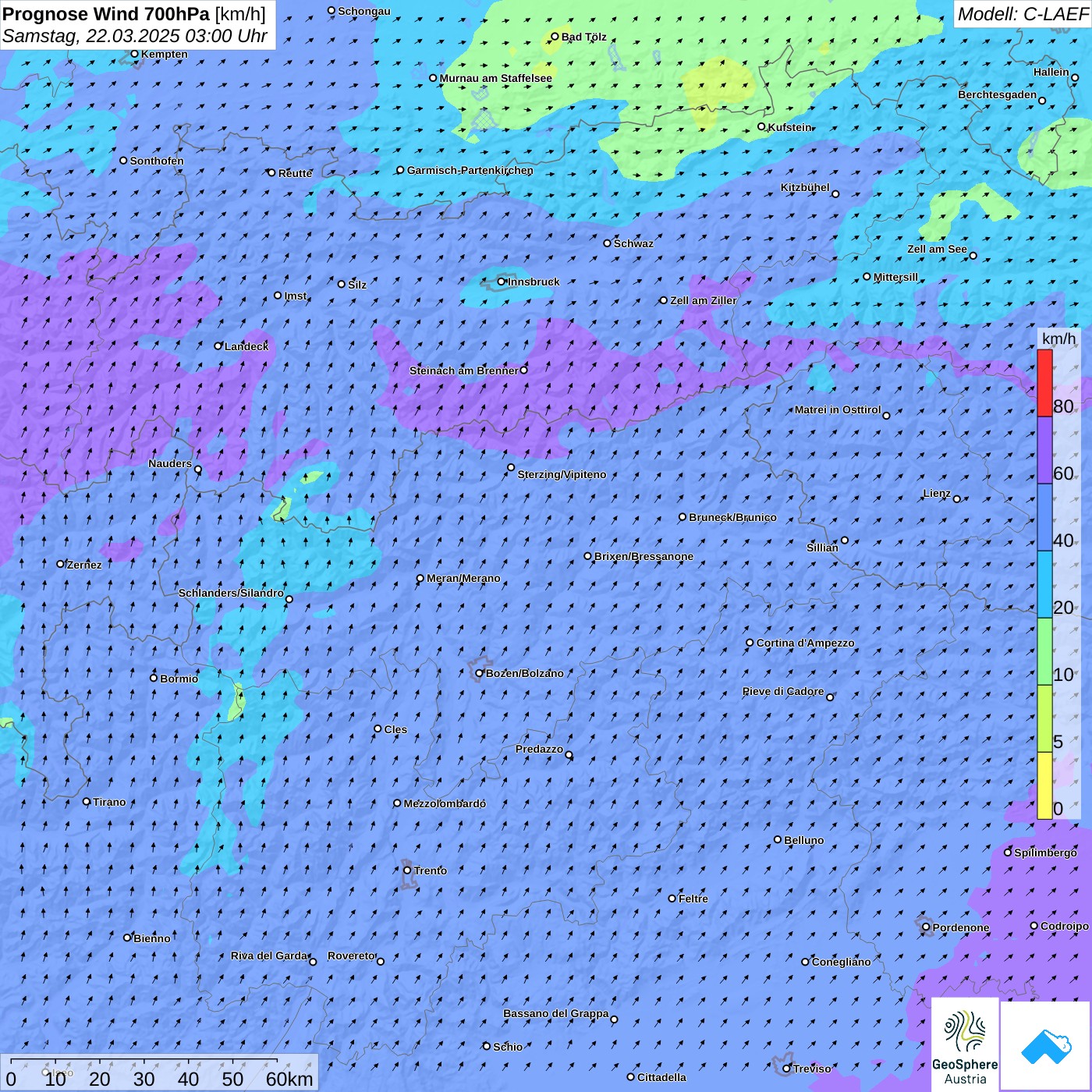This screenshot has width=1092, height=1092.
Task: Click the 'Landeck' city label
Action: 246,346
